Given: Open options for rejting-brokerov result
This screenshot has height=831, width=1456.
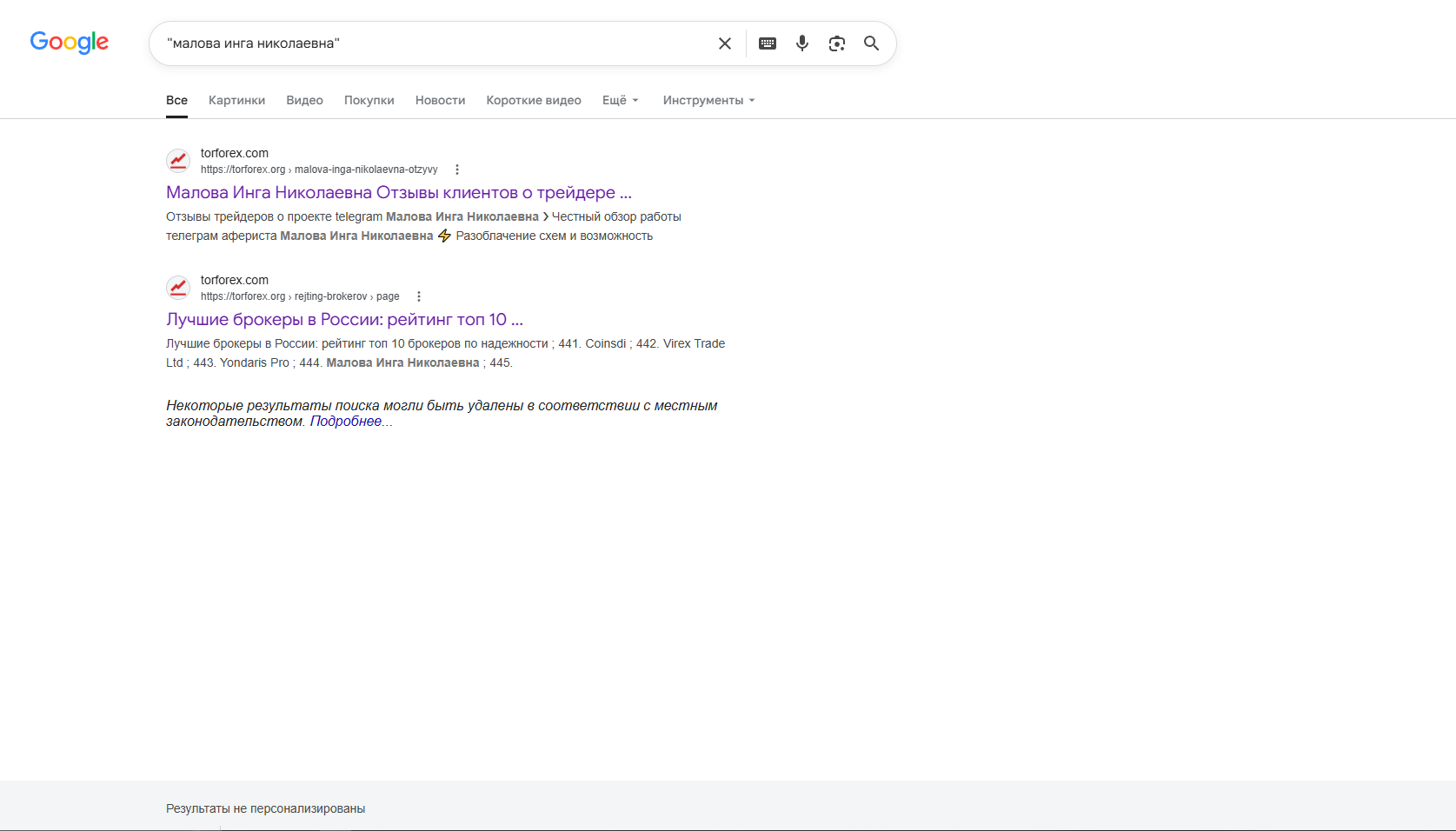Looking at the screenshot, I should 419,296.
